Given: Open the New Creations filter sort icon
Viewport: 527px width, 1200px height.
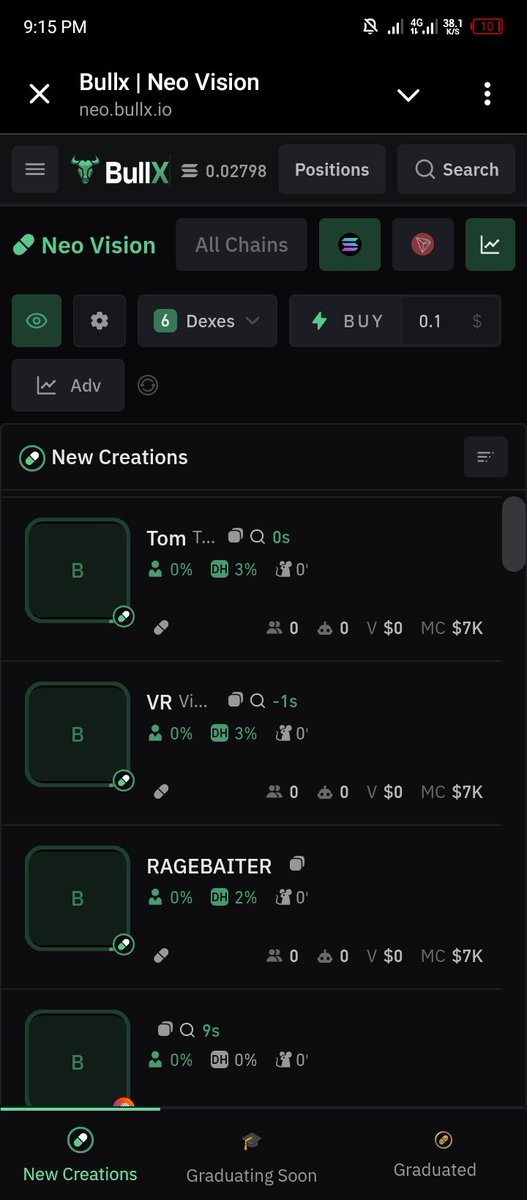Looking at the screenshot, I should click(x=486, y=457).
